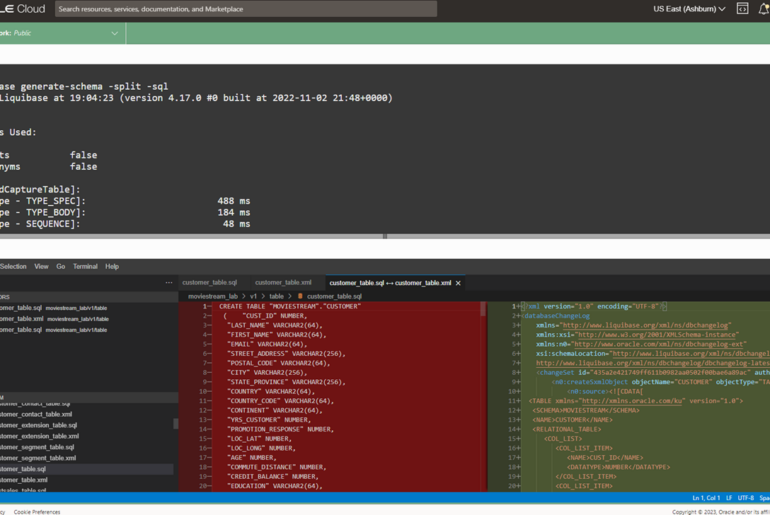Click UTF-8 encoding in status bar
Viewport: 770px width, 515px height.
pos(745,498)
